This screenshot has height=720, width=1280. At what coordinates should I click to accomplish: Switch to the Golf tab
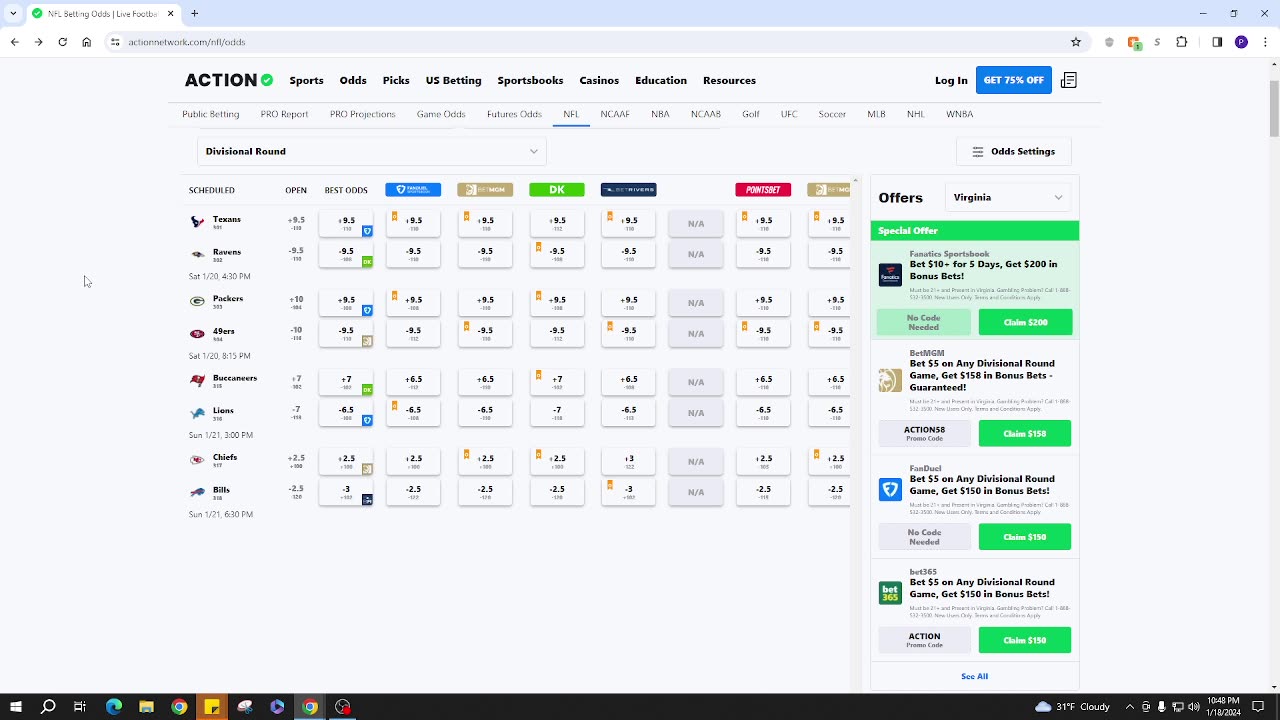pyautogui.click(x=751, y=114)
